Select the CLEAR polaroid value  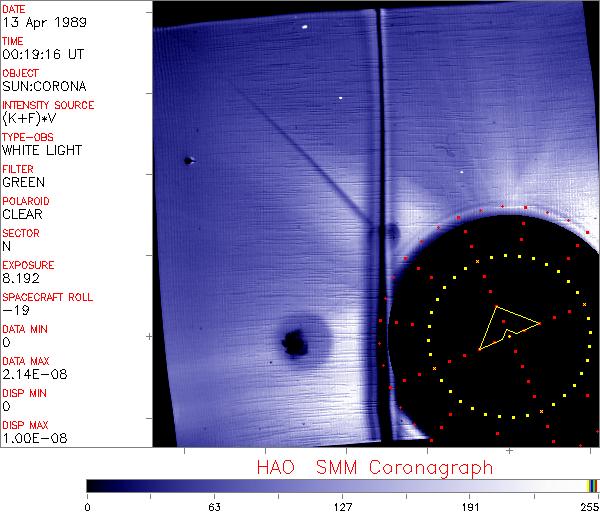pos(22,214)
